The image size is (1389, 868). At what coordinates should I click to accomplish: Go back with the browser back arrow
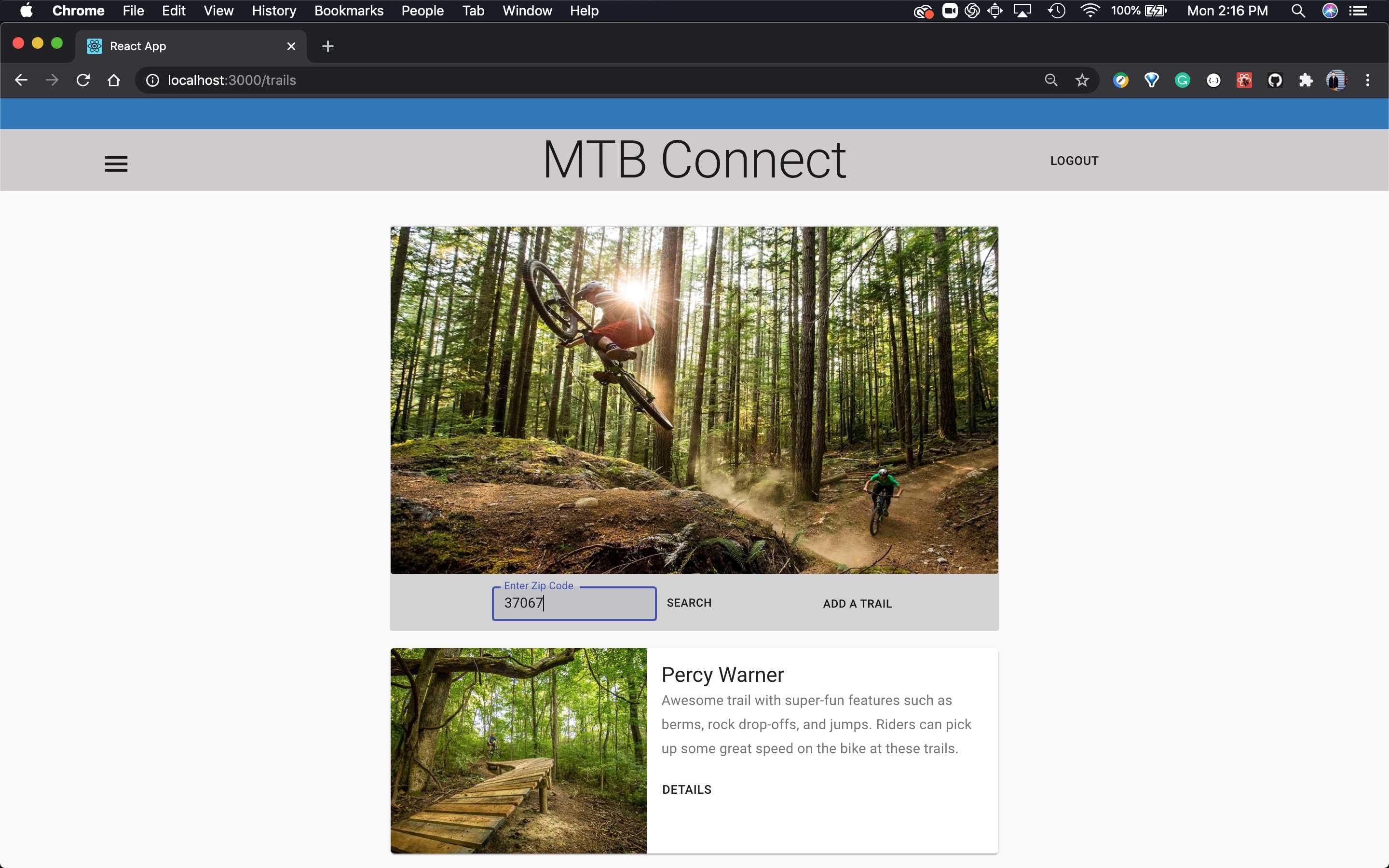[21, 81]
